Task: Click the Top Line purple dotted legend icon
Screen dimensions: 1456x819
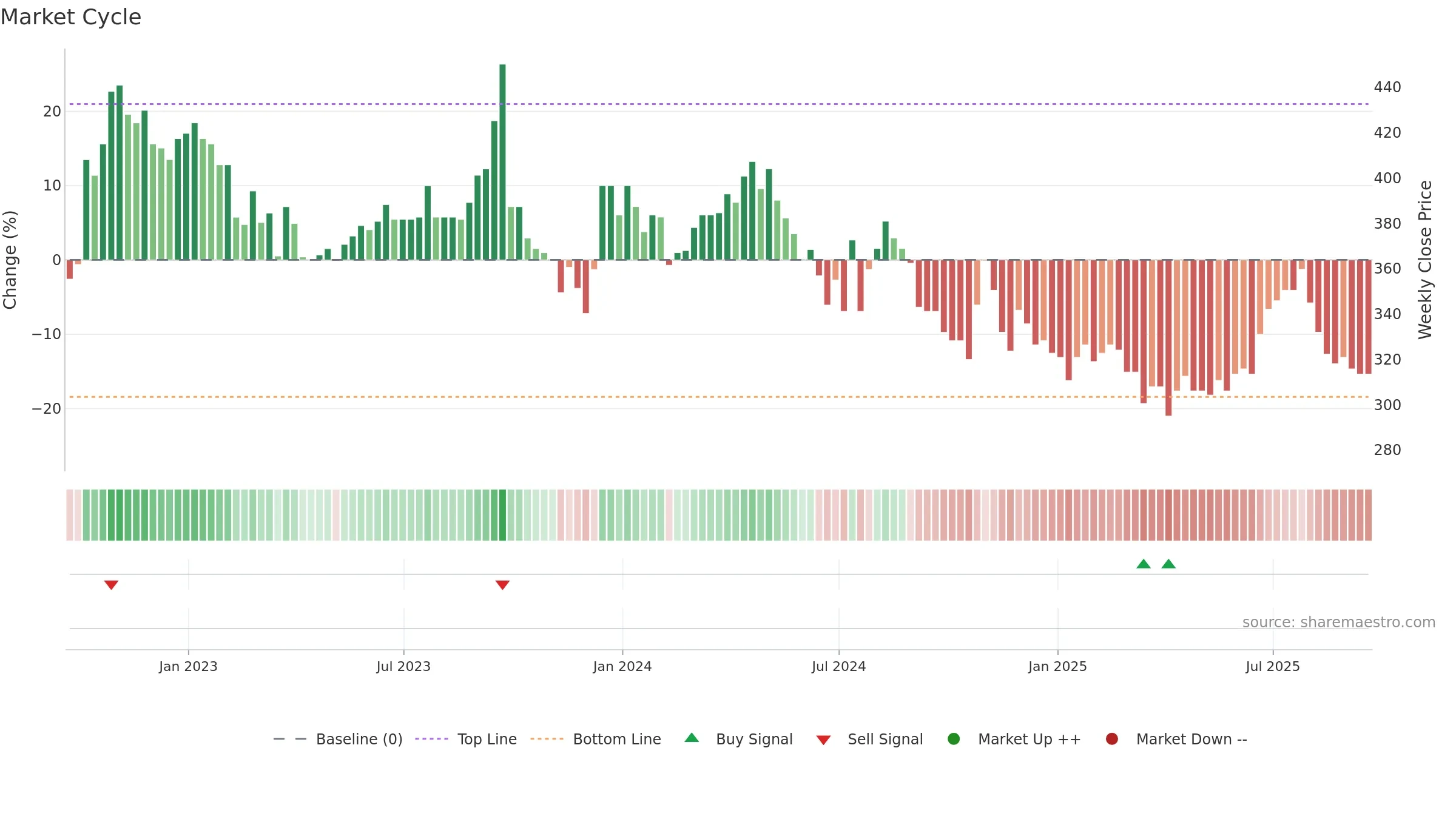Action: (x=431, y=739)
